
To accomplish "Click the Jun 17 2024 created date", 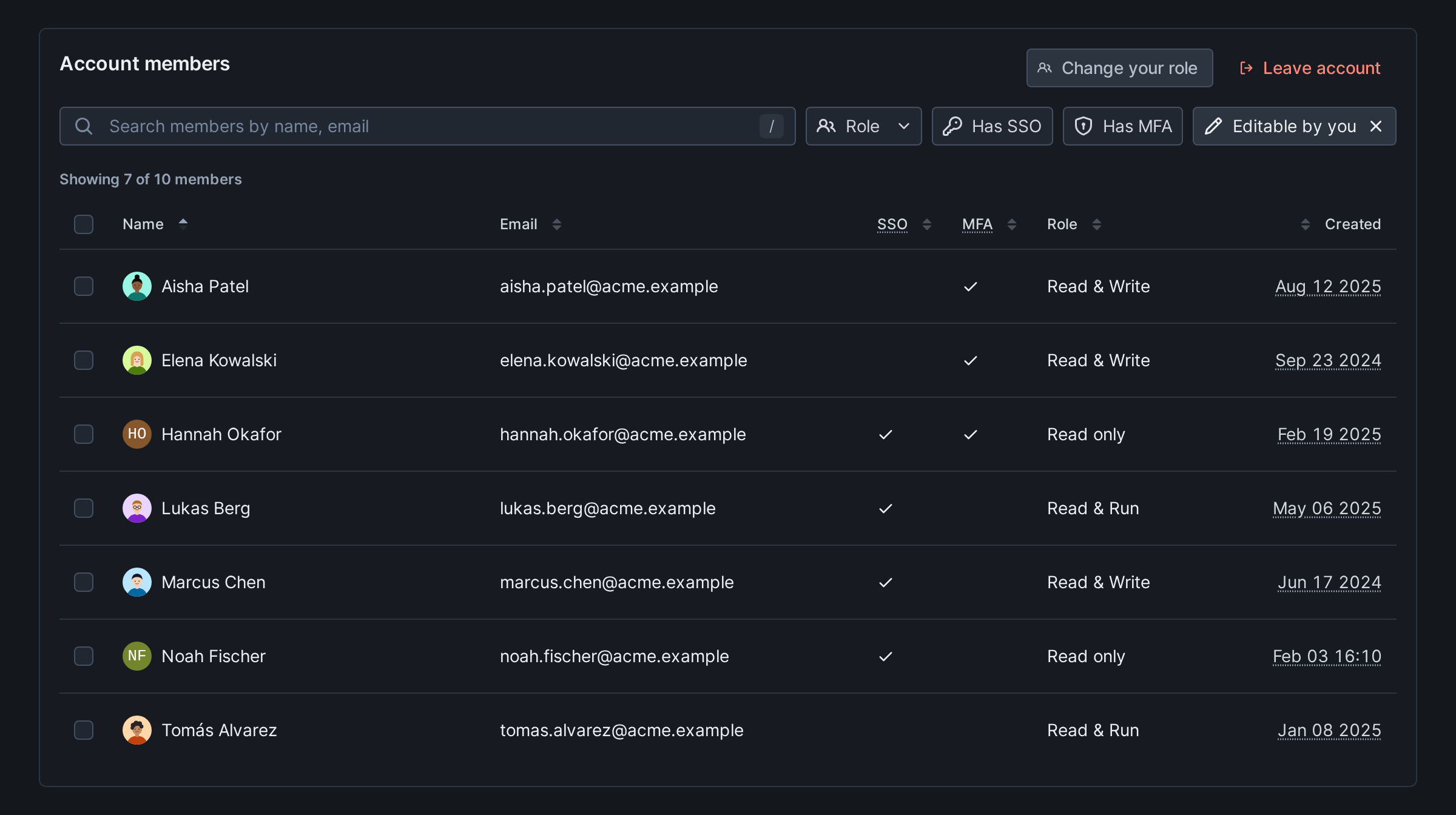I will pyautogui.click(x=1330, y=582).
